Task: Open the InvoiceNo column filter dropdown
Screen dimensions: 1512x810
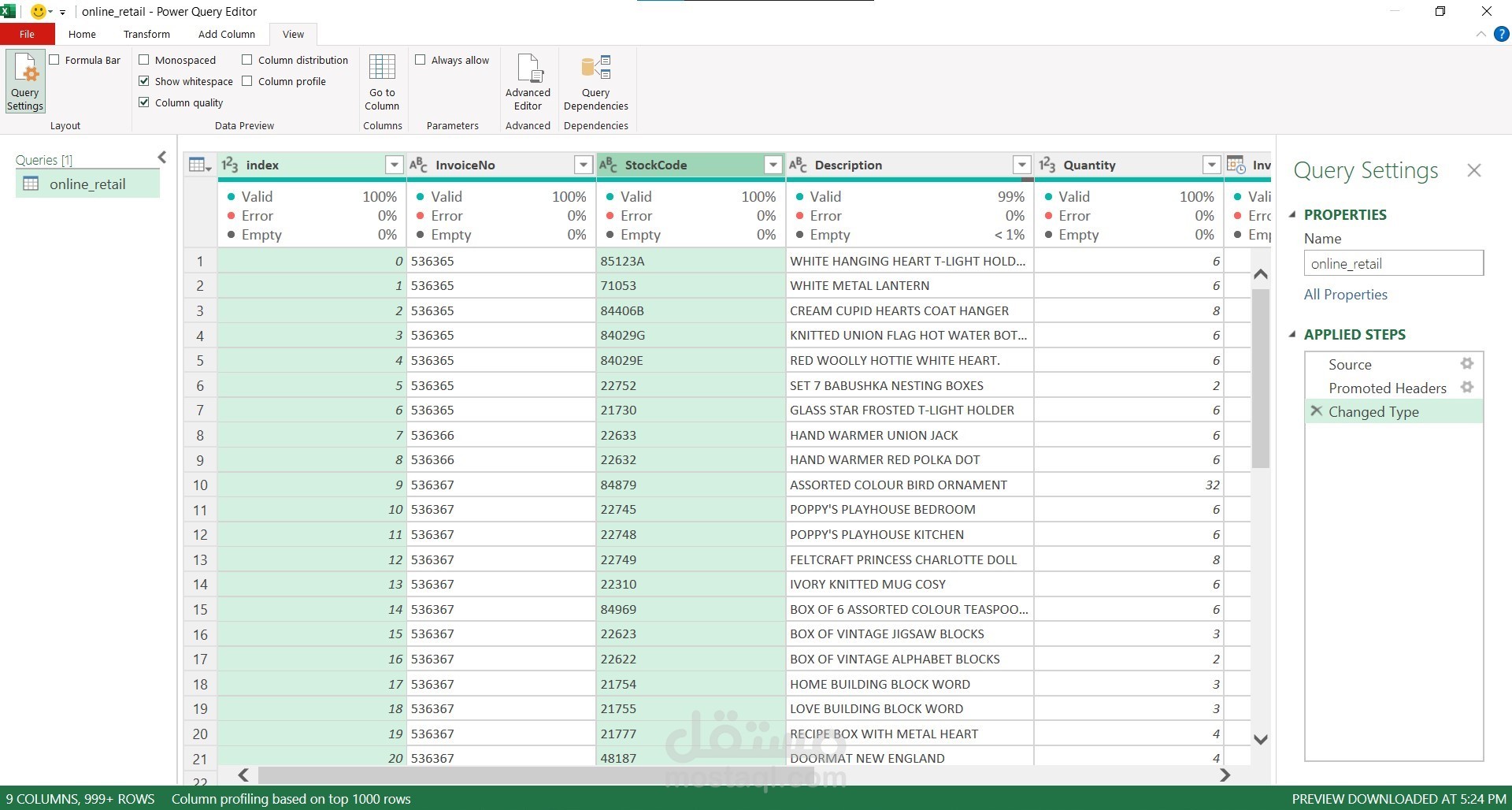Action: [x=584, y=165]
